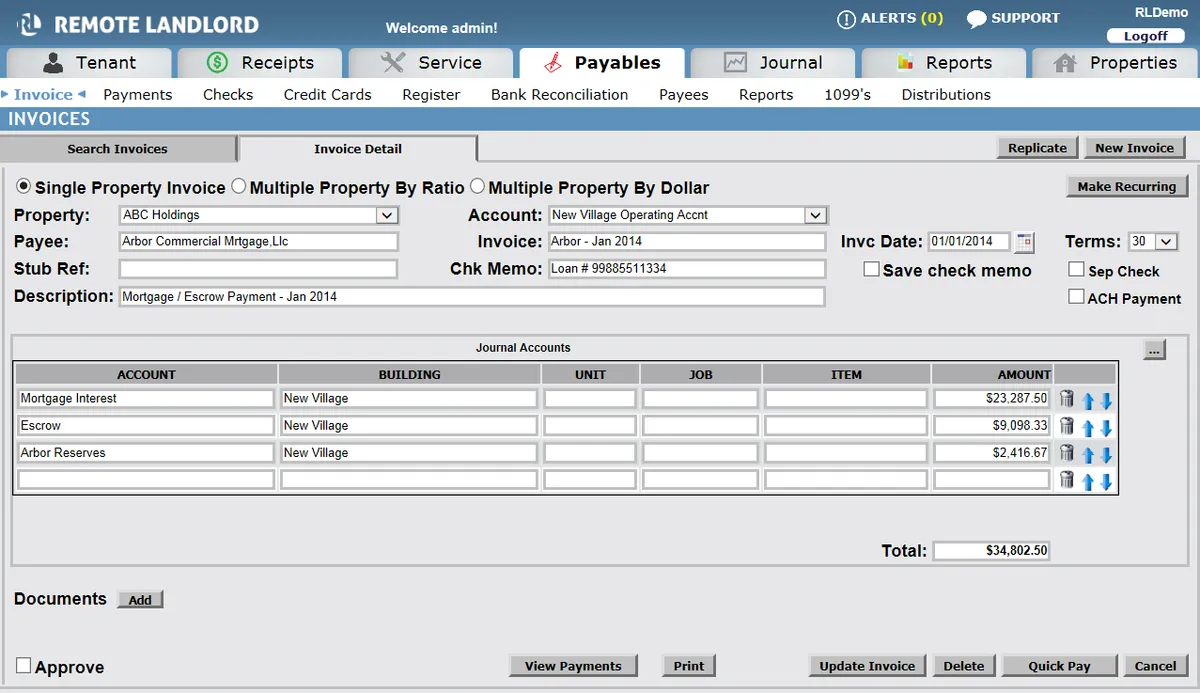Expand the Account dropdown list
1200x693 pixels.
(816, 215)
